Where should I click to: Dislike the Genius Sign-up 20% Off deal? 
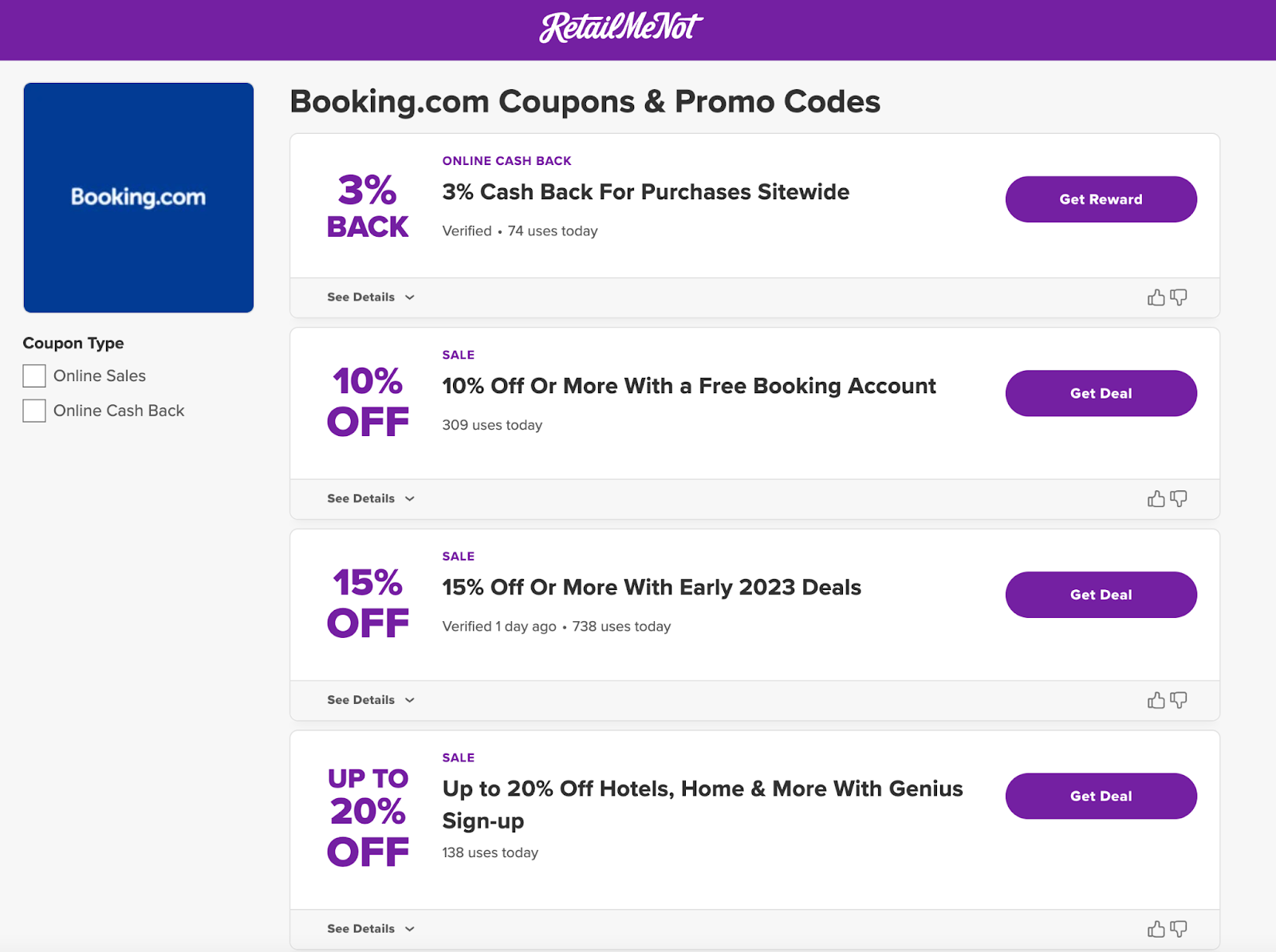tap(1179, 929)
